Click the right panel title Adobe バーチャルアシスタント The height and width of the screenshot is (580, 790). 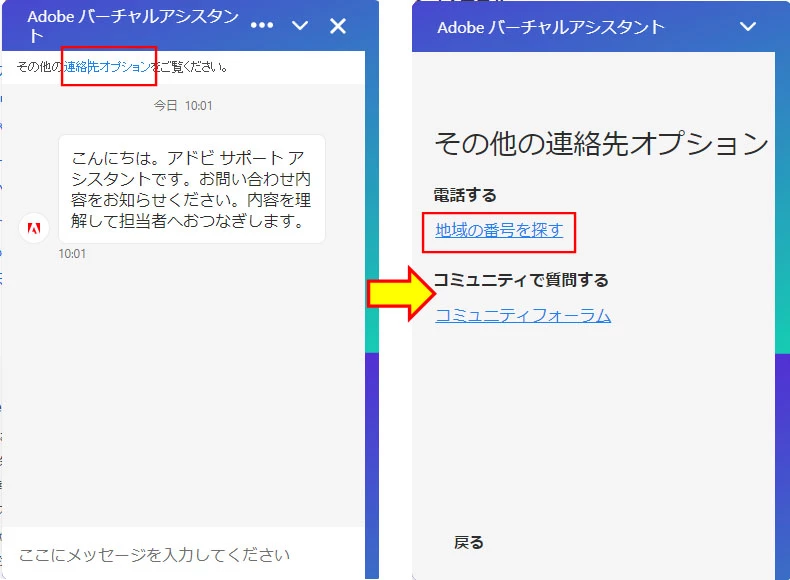(551, 27)
